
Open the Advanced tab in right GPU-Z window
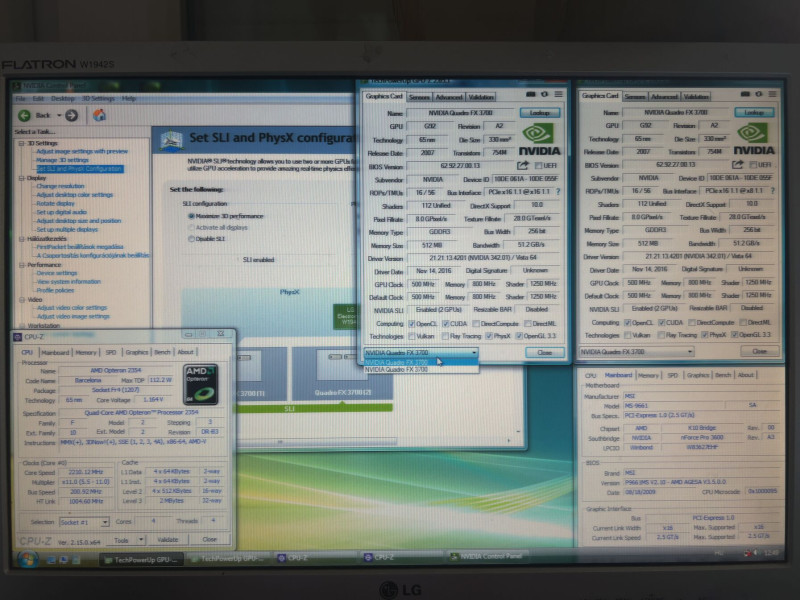pos(664,96)
